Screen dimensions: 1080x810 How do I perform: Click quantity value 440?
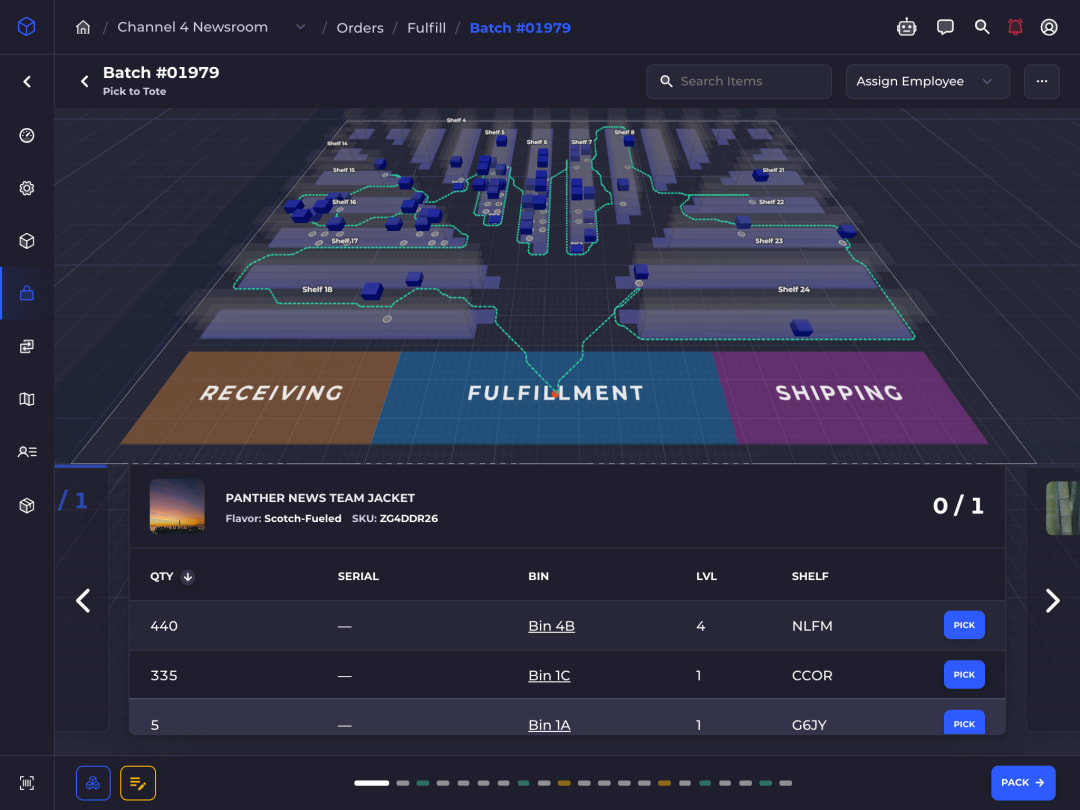(164, 625)
